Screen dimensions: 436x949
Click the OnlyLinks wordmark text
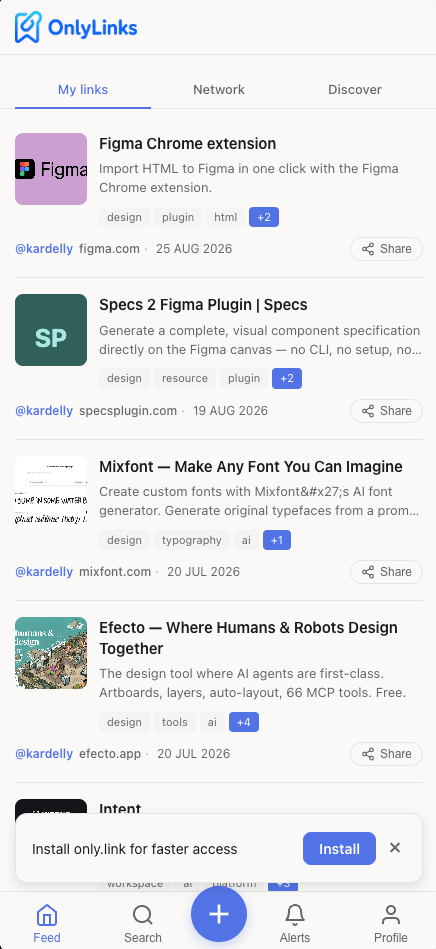[93, 28]
